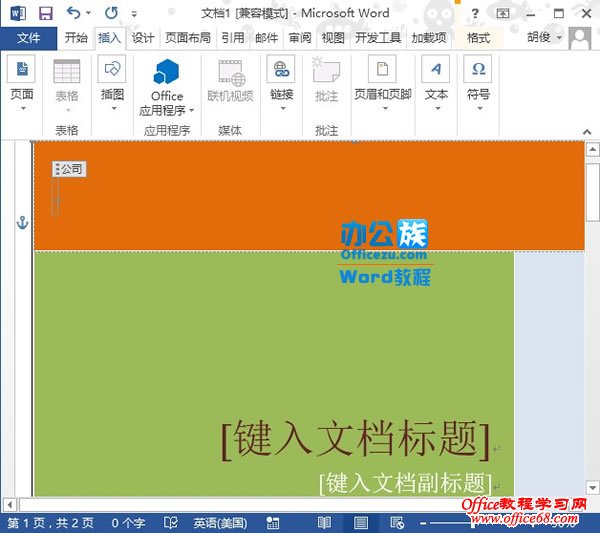The width and height of the screenshot is (600, 533).
Task: Click the 联机视频 (Online Video) icon
Action: tap(231, 73)
